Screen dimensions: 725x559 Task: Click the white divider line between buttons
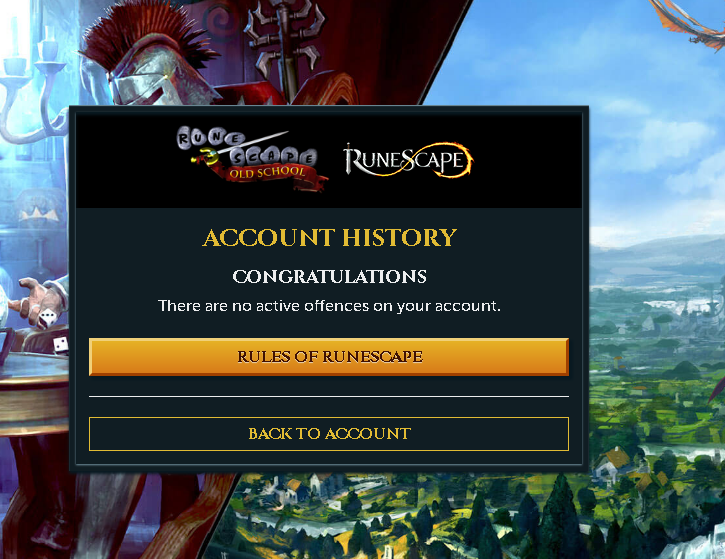(x=329, y=396)
